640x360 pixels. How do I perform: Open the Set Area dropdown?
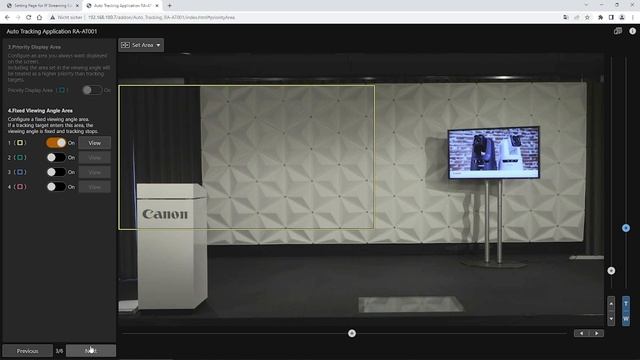tap(141, 45)
